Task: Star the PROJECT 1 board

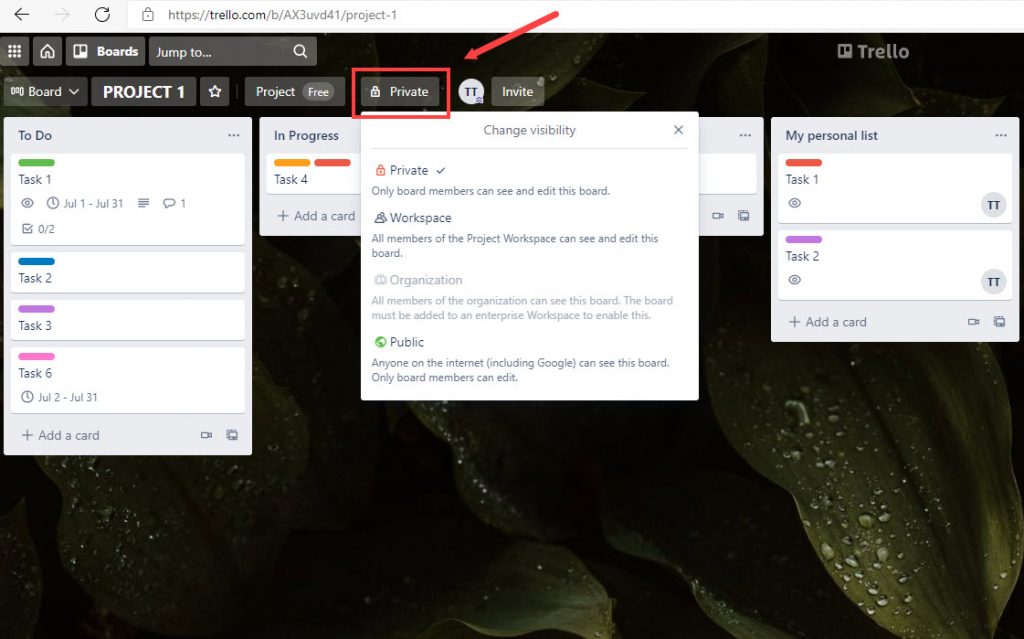Action: 215,91
